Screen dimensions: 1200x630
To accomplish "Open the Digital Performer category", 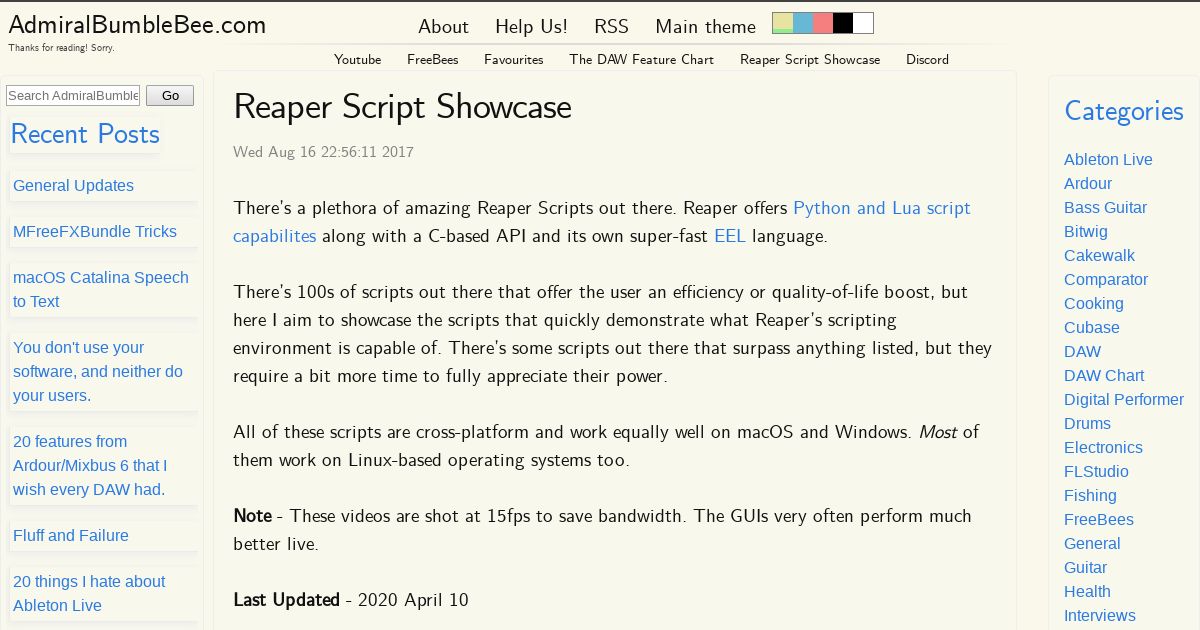I will pos(1124,400).
